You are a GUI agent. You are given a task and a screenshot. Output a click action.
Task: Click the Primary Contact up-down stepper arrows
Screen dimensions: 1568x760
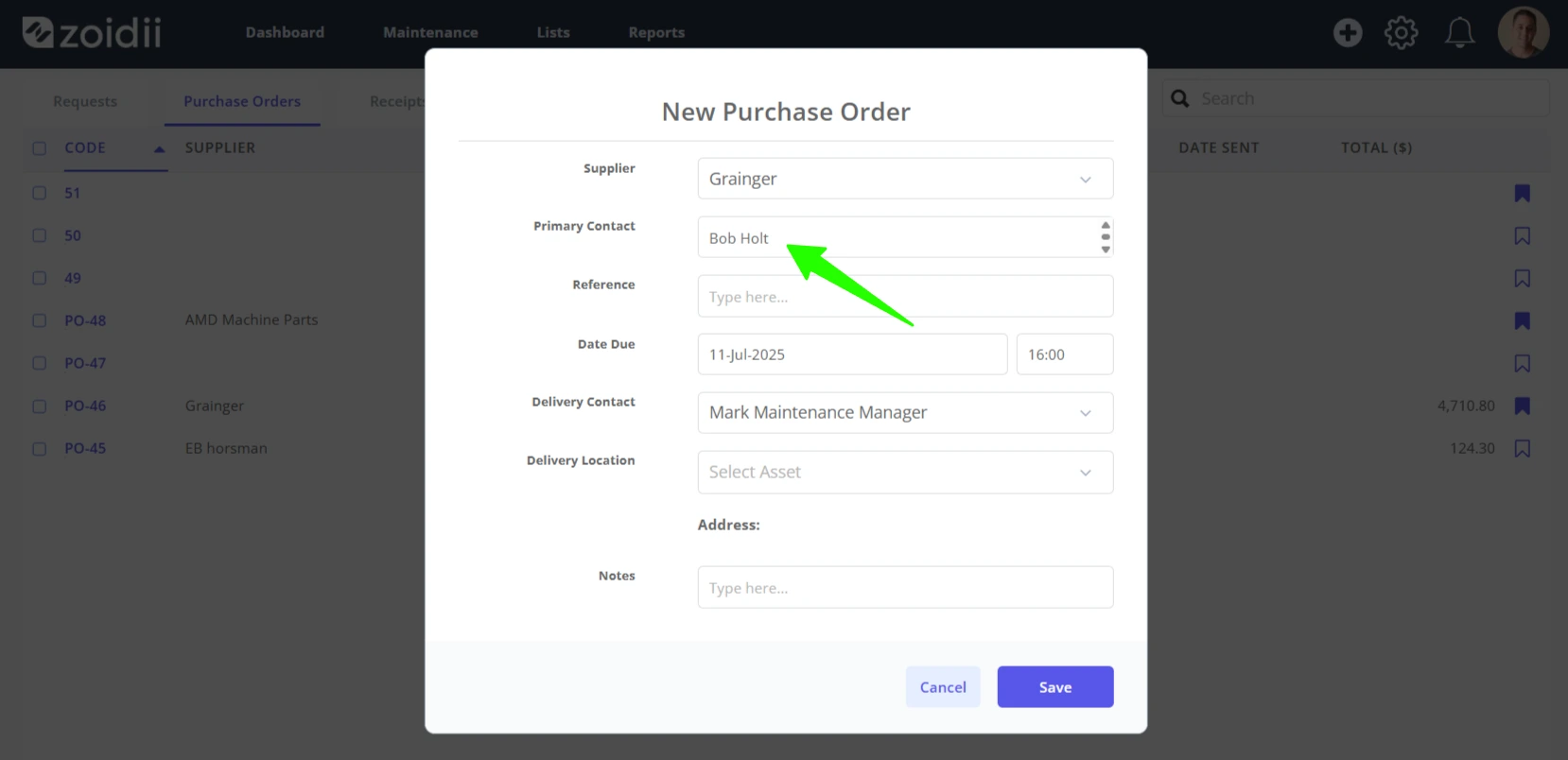tap(1105, 237)
